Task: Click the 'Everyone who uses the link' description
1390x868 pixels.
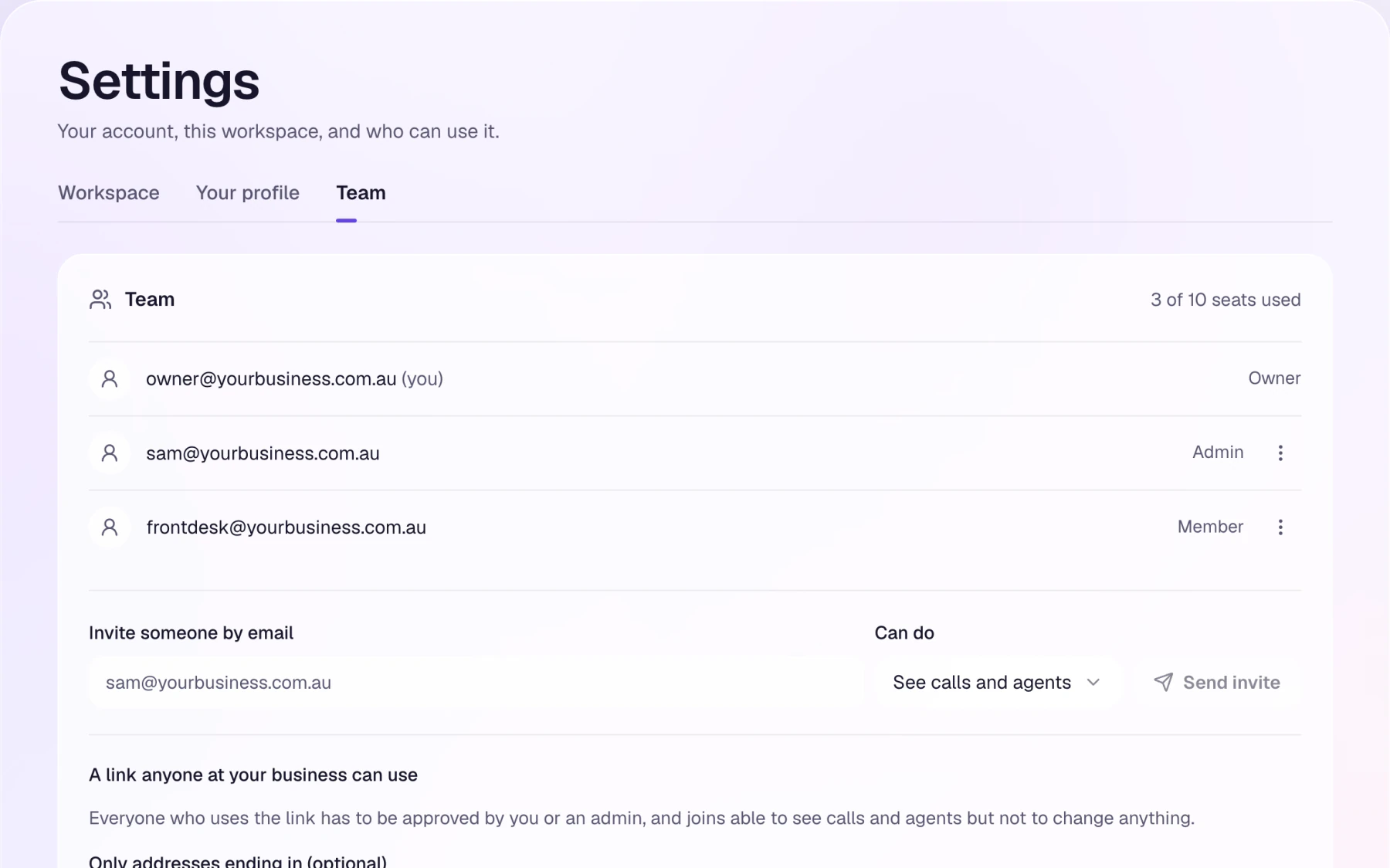Action: point(642,819)
